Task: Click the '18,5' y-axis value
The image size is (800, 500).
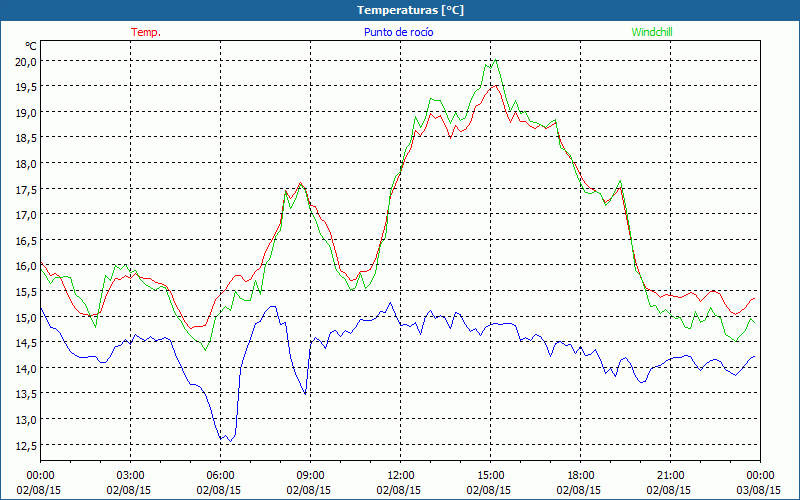Action: pos(27,138)
